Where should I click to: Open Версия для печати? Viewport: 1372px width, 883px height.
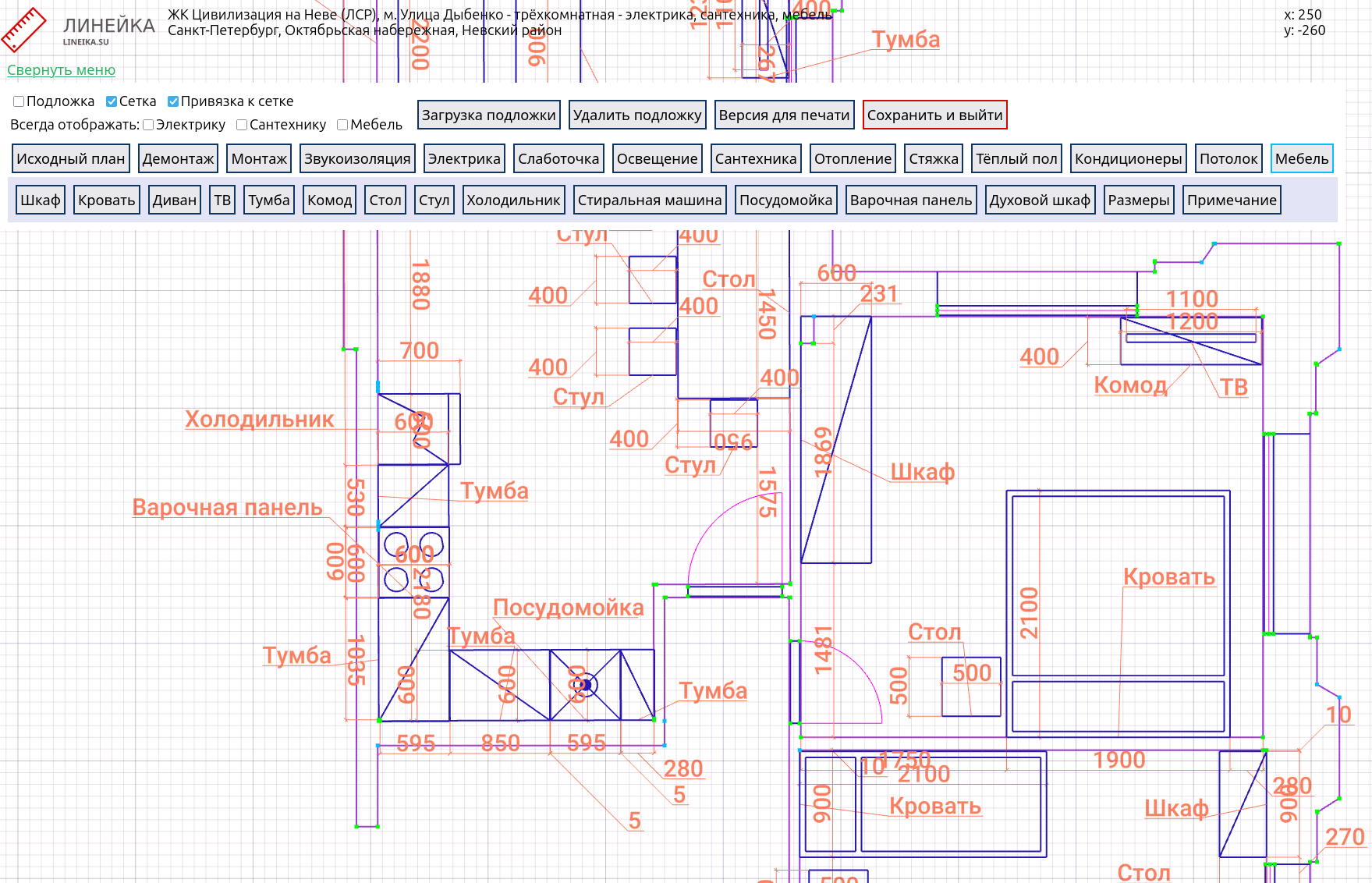pyautogui.click(x=784, y=115)
